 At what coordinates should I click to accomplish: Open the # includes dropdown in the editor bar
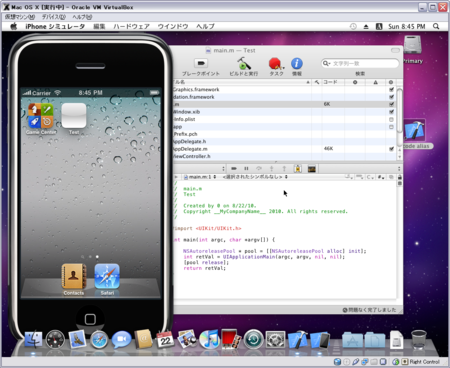point(381,177)
